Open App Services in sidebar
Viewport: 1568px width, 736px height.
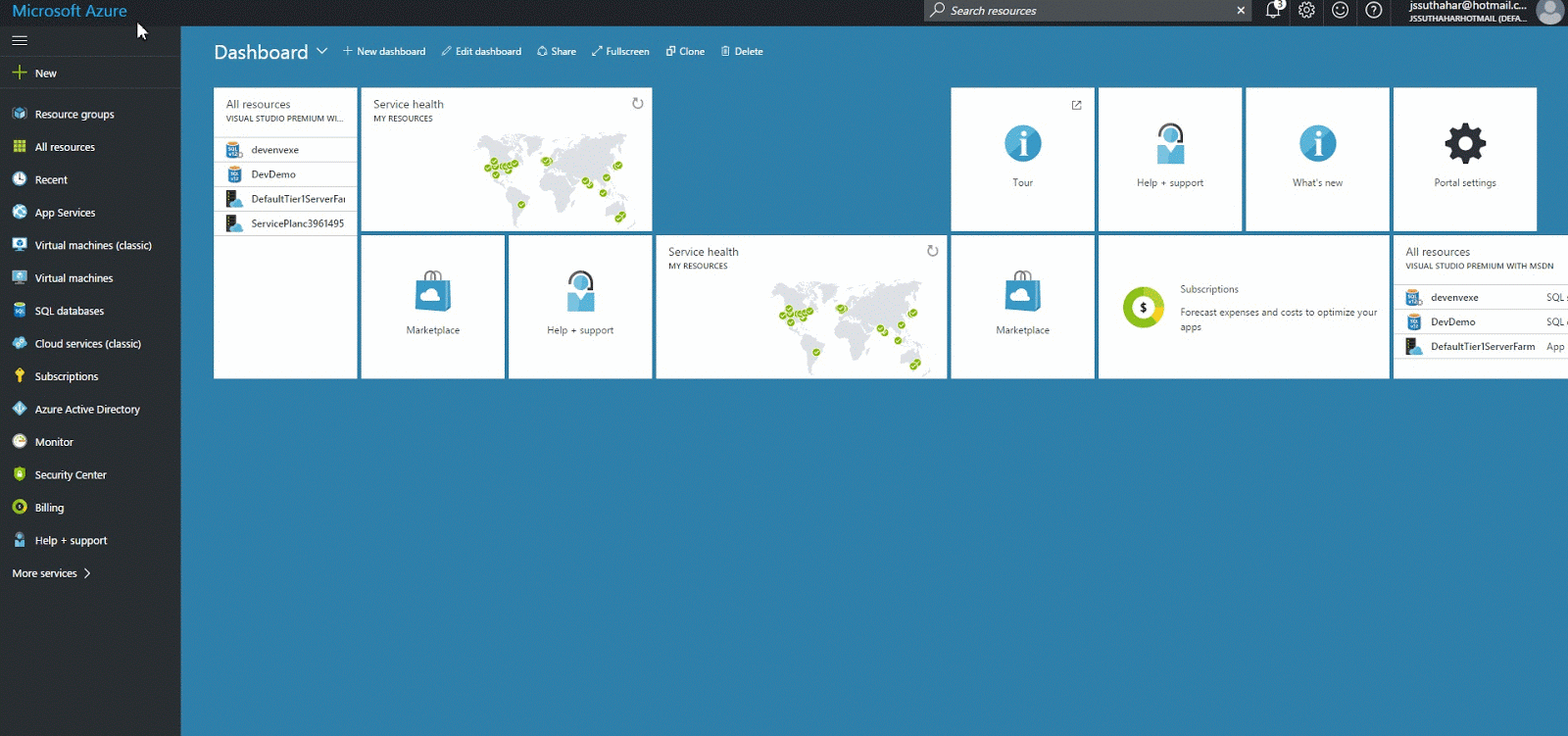pyautogui.click(x=90, y=213)
